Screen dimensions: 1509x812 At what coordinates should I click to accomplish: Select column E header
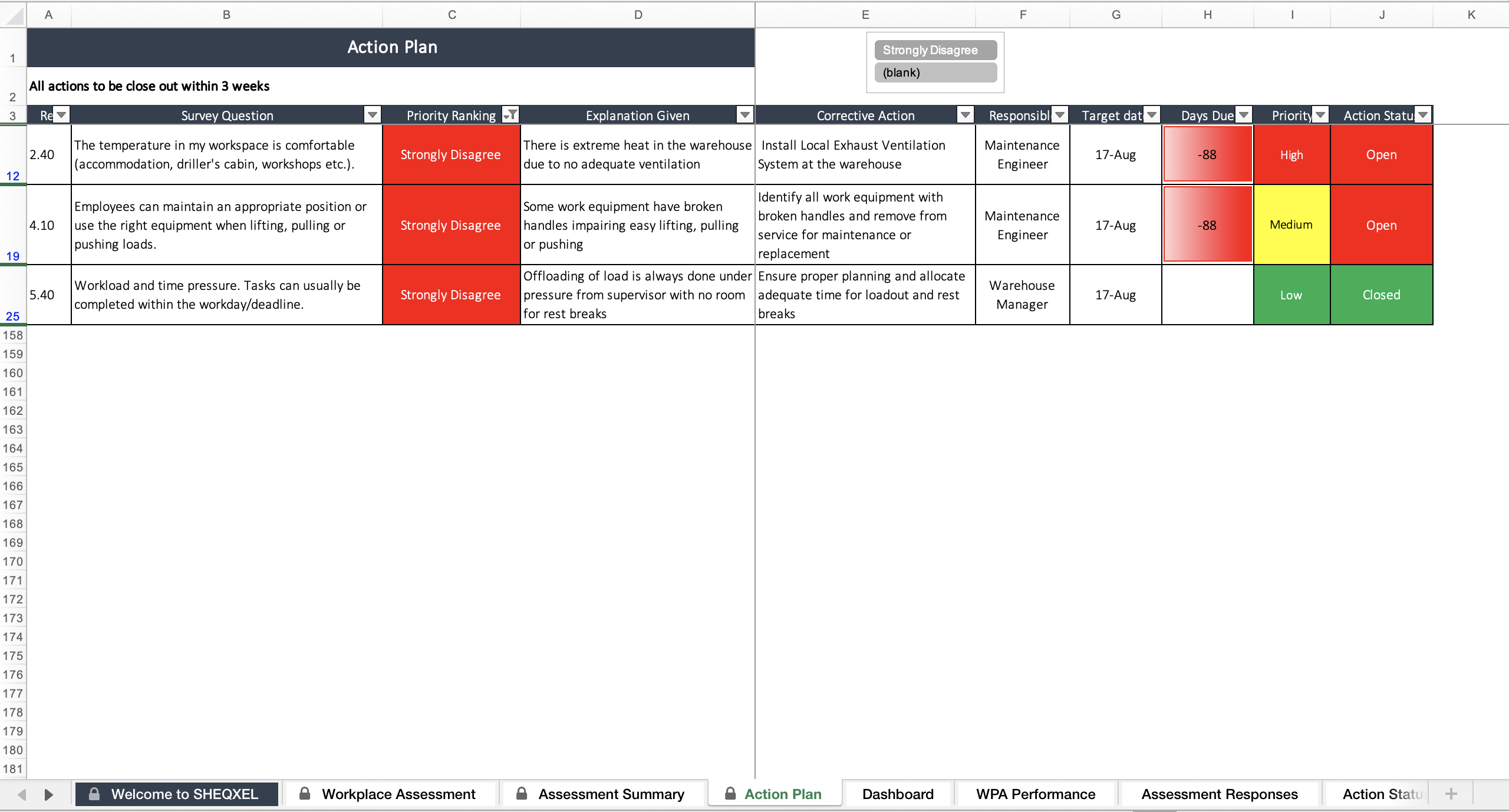865,15
